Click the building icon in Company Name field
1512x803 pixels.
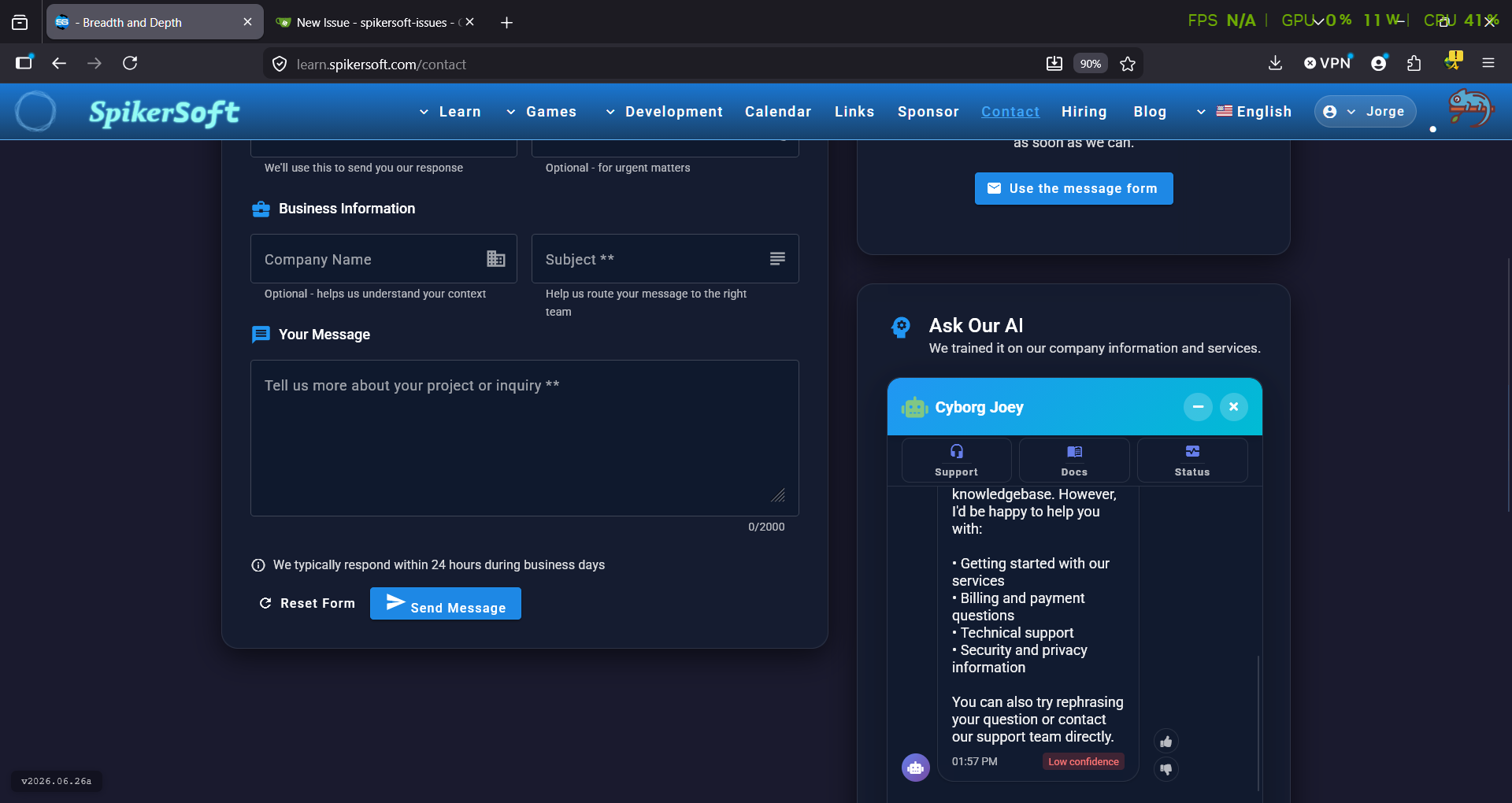click(496, 258)
